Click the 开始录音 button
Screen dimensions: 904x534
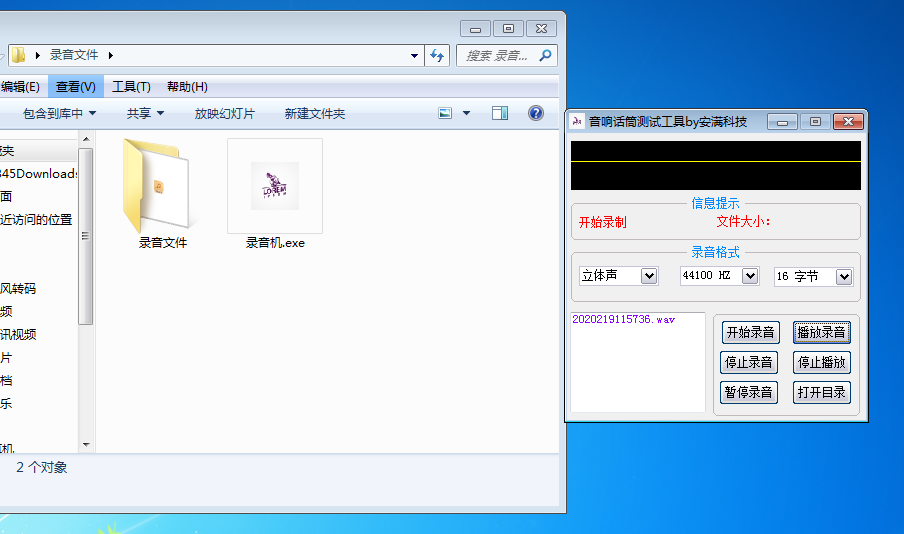click(750, 333)
